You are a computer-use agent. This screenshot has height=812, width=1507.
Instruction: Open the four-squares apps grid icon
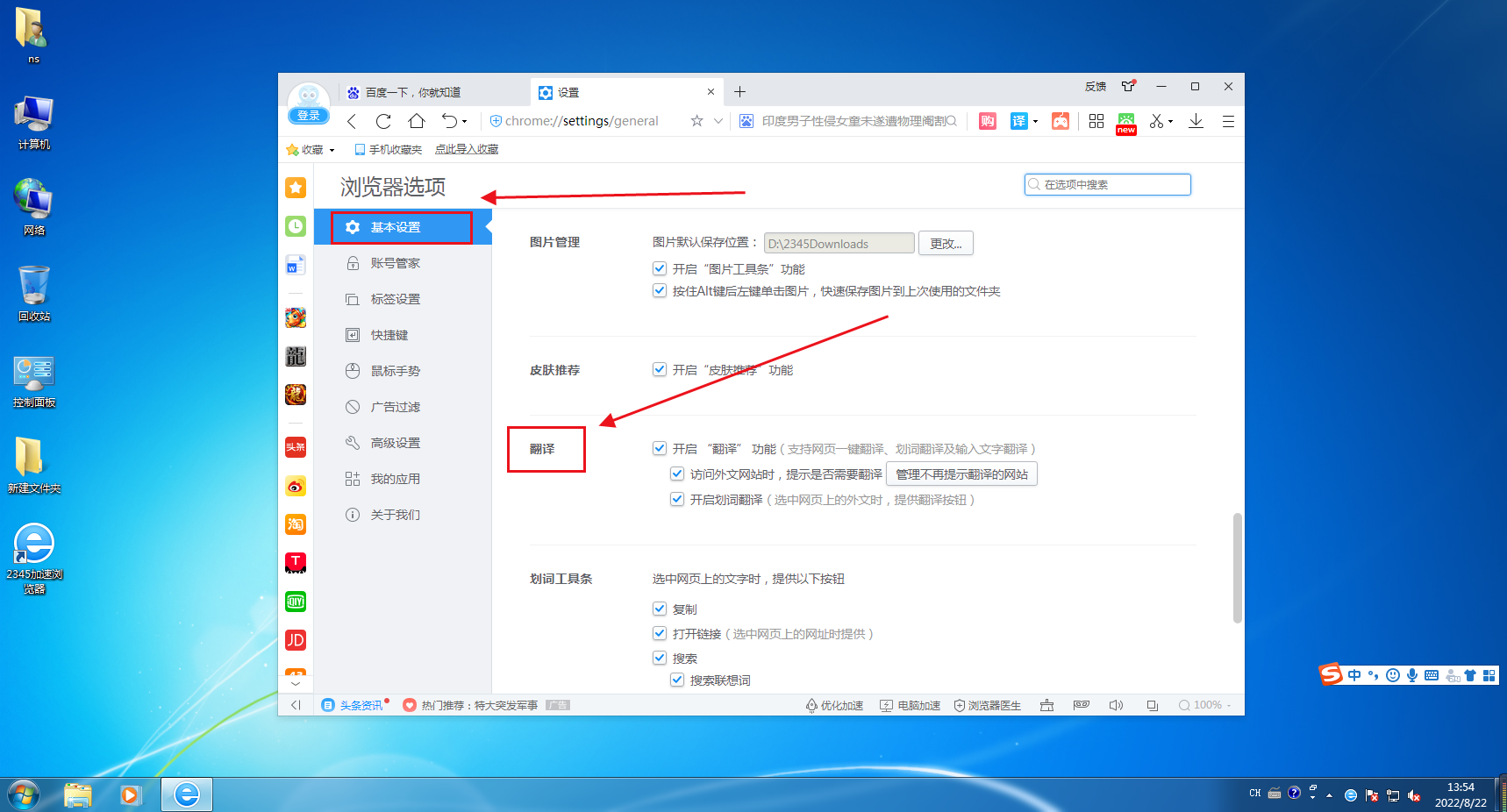(1096, 121)
